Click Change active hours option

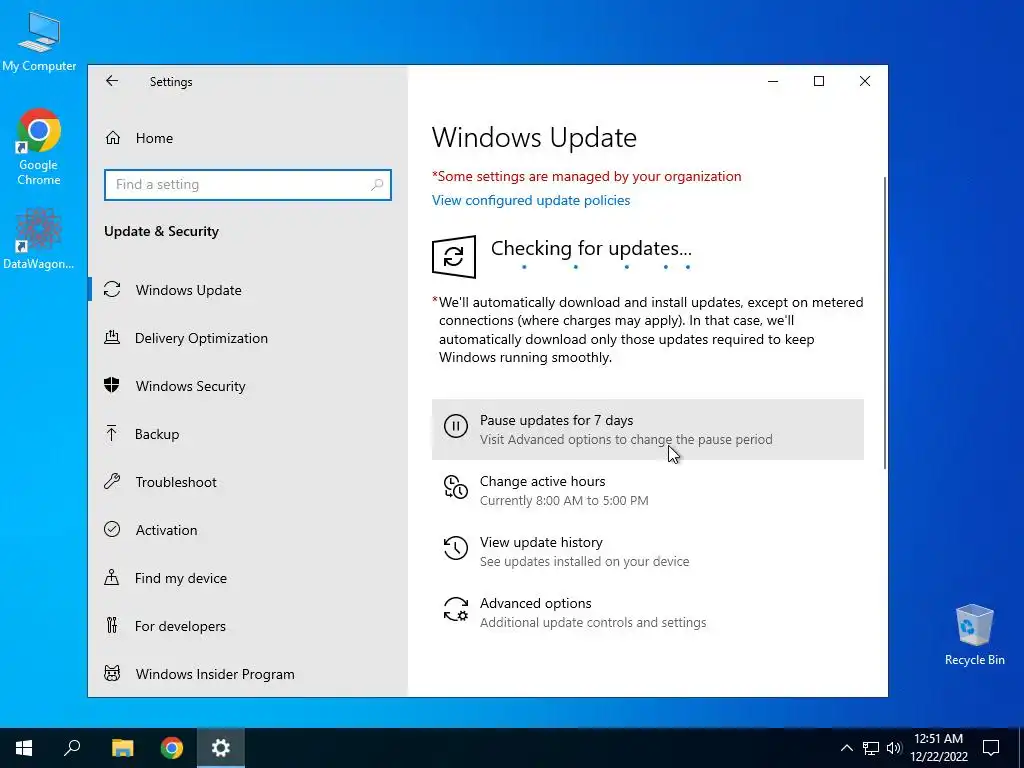click(543, 481)
